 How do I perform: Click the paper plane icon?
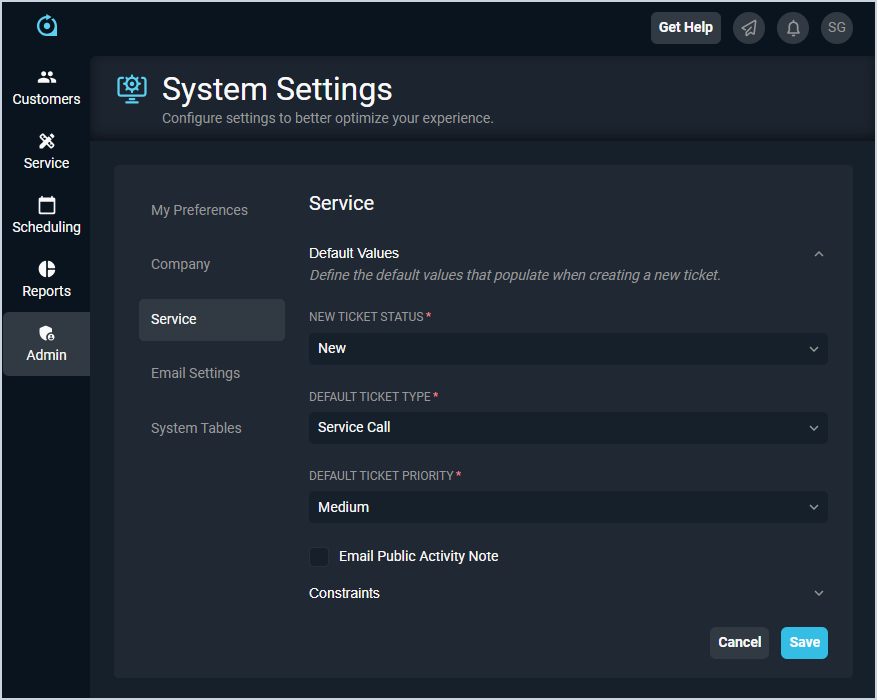pyautogui.click(x=748, y=28)
